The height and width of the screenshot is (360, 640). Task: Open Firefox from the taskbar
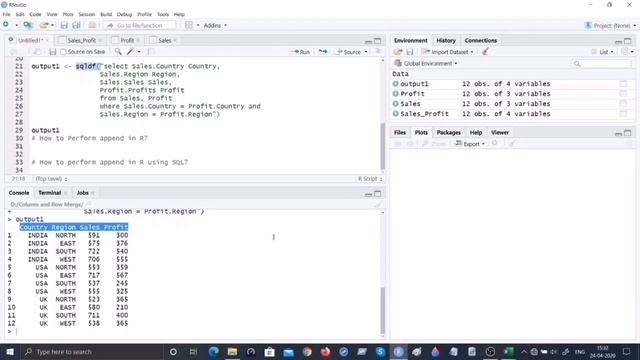click(x=325, y=351)
